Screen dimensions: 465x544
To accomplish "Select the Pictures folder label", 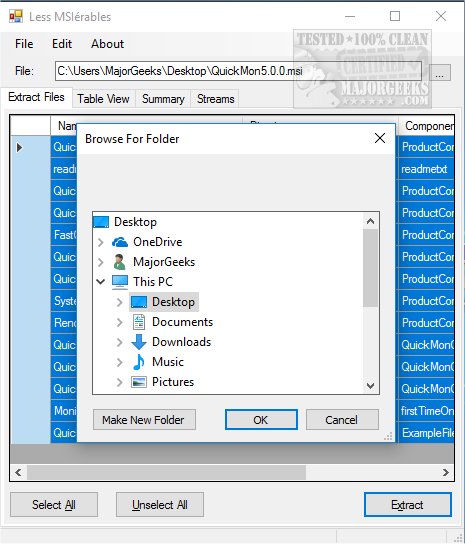I will click(173, 382).
